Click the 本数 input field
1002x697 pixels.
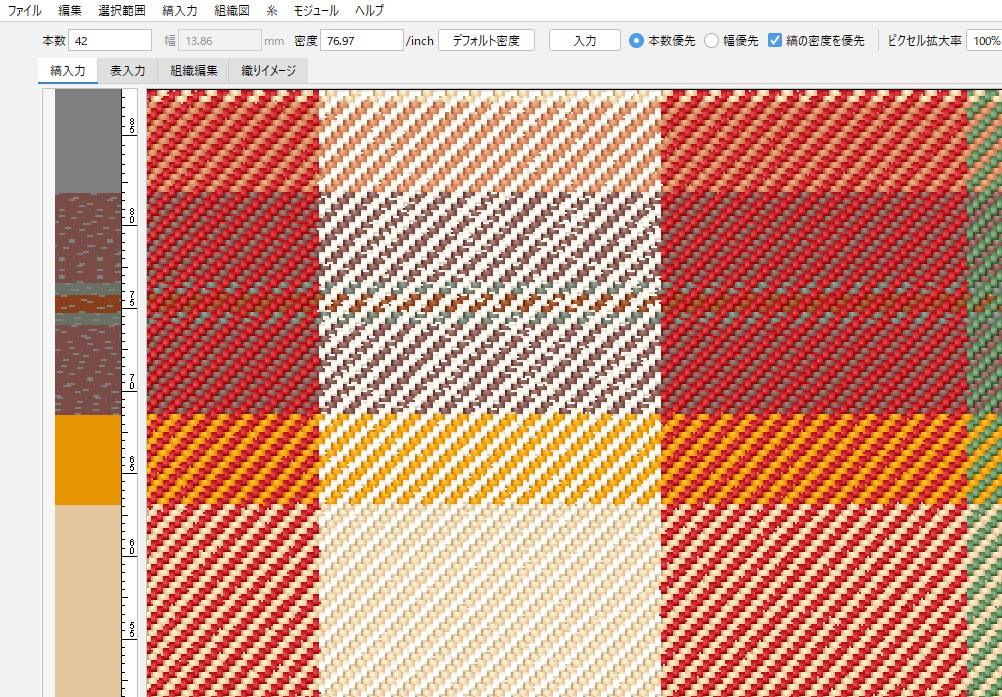(110, 41)
